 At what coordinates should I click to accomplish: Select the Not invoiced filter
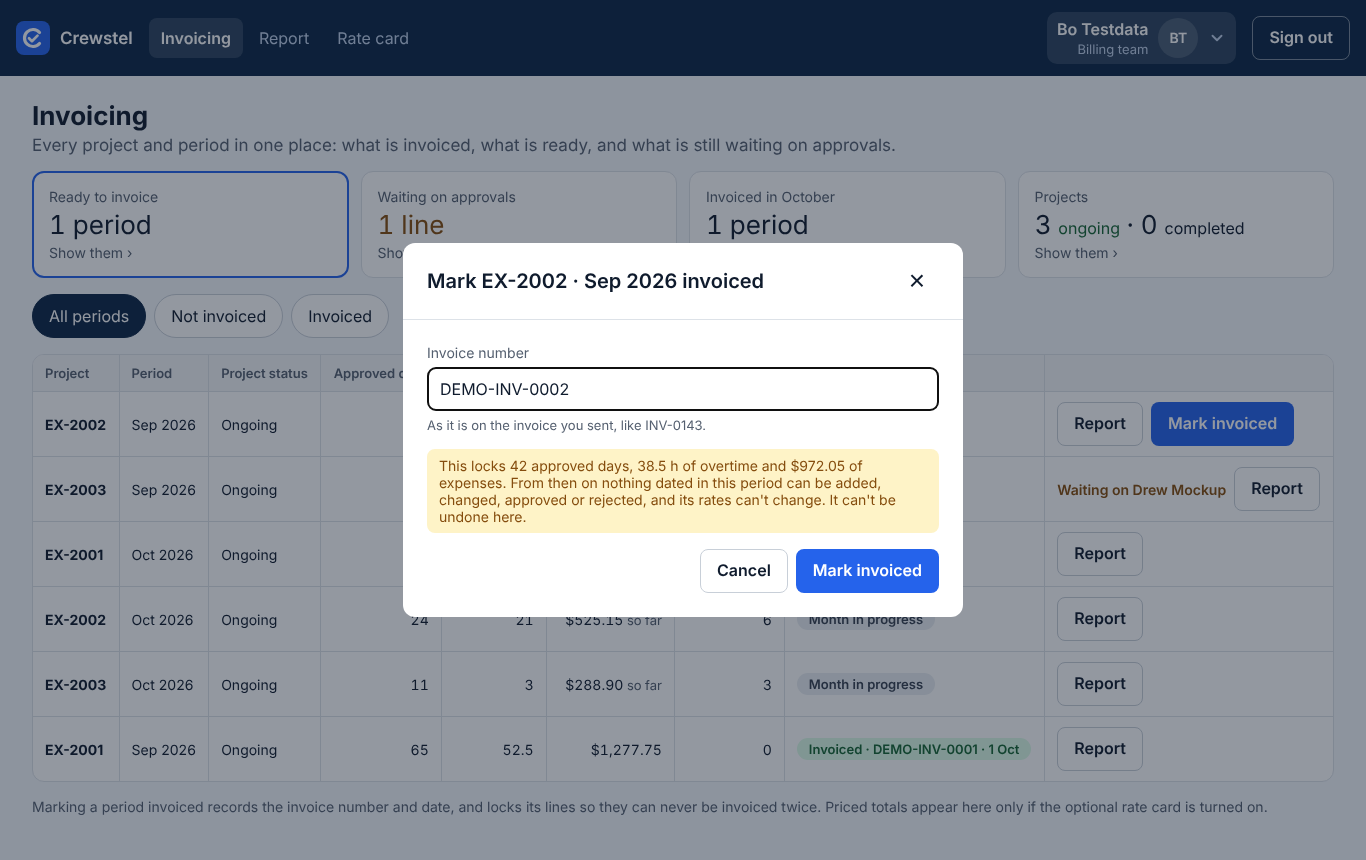[219, 316]
